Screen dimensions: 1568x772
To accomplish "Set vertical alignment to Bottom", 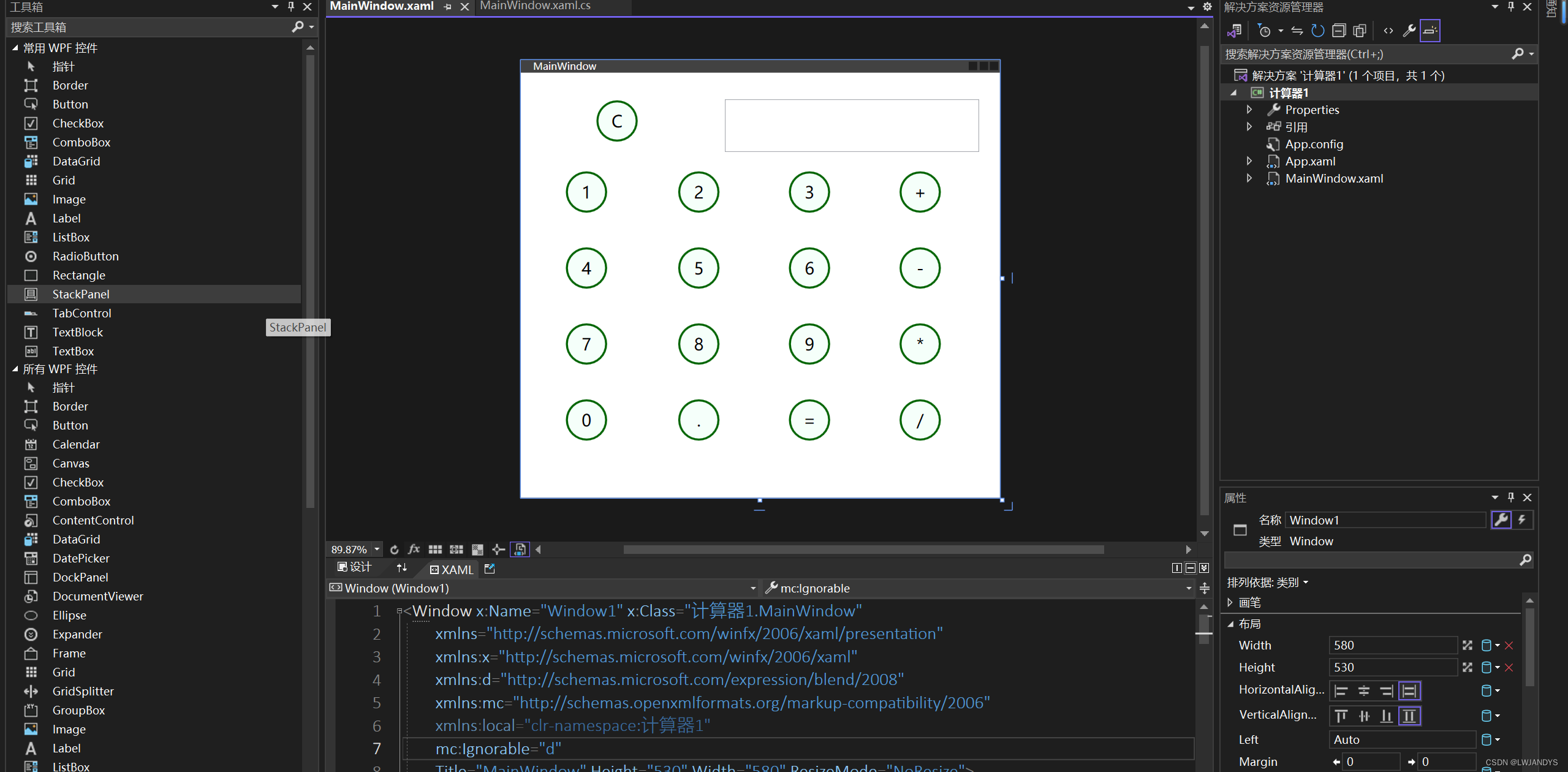I will click(1386, 716).
